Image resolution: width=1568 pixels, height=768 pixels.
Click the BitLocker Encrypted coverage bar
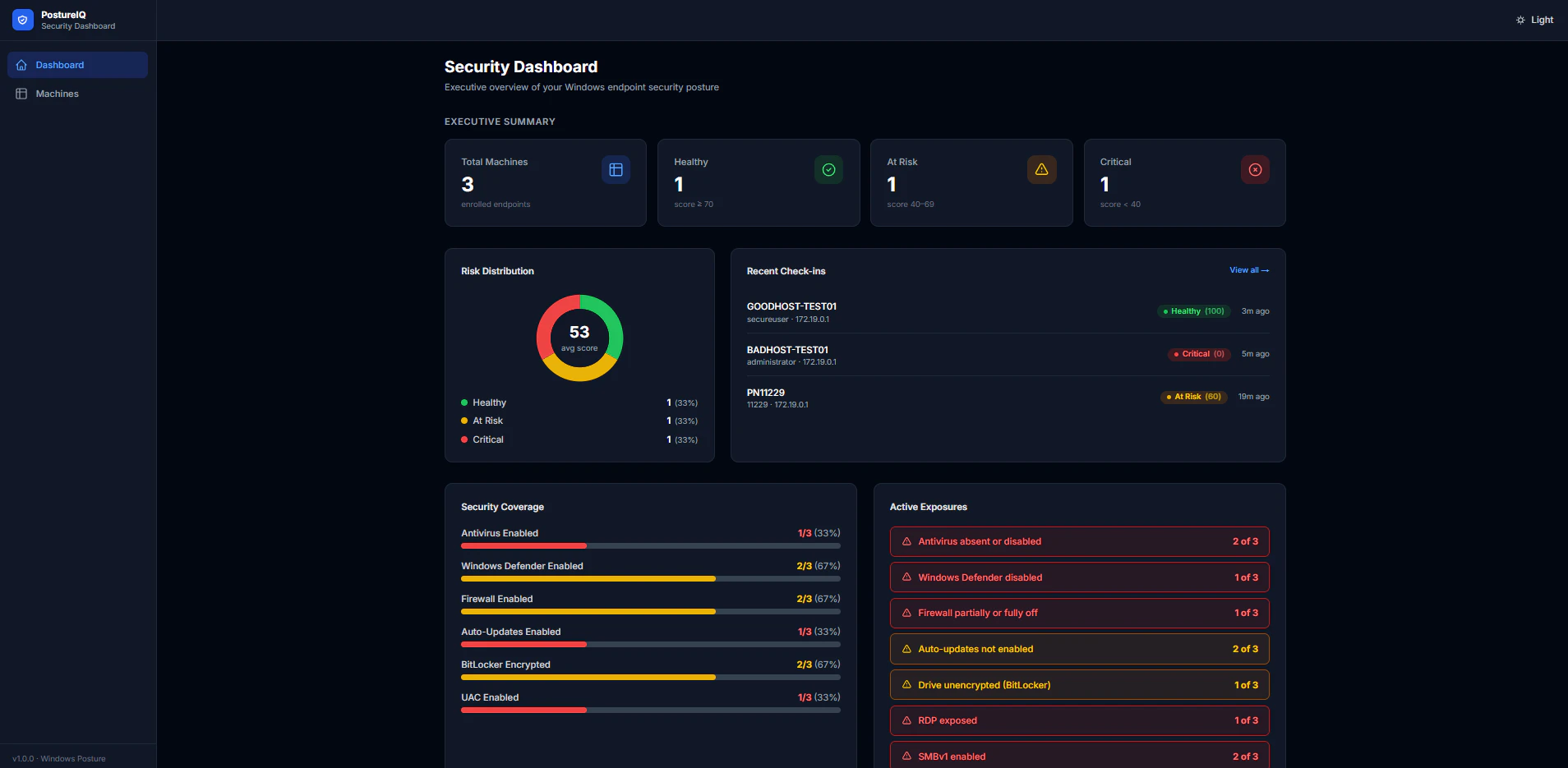651,677
